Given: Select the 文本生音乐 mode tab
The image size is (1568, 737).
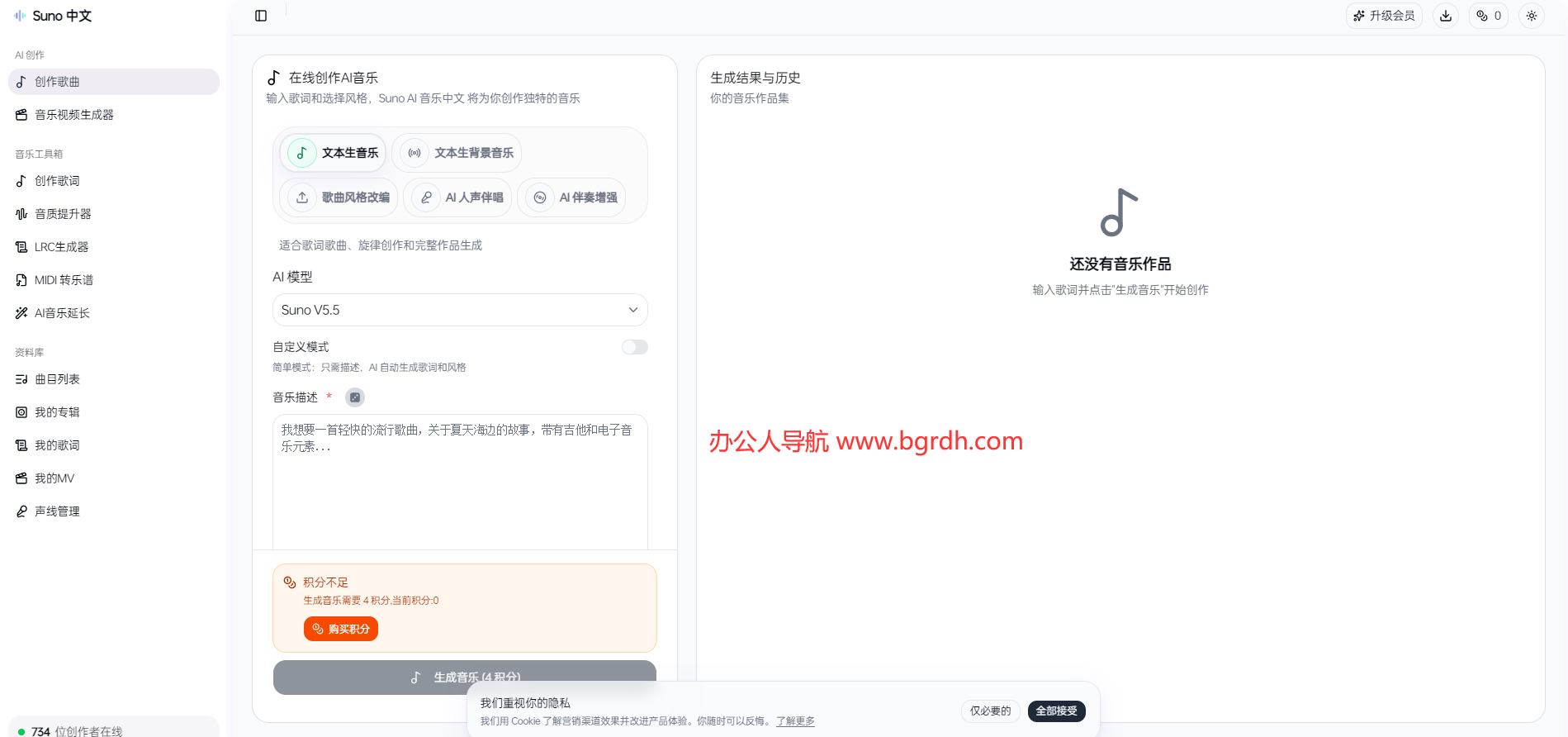Looking at the screenshot, I should 333,153.
